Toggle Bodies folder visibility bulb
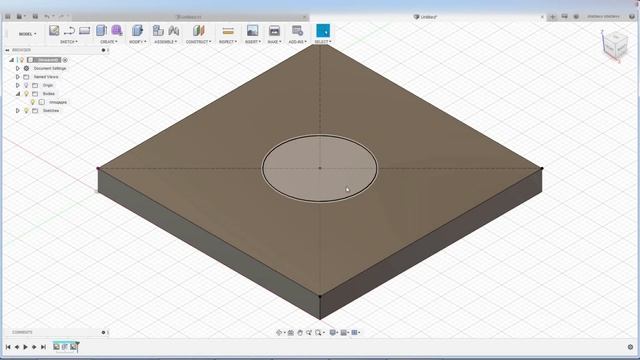The image size is (640, 360). [x=26, y=93]
